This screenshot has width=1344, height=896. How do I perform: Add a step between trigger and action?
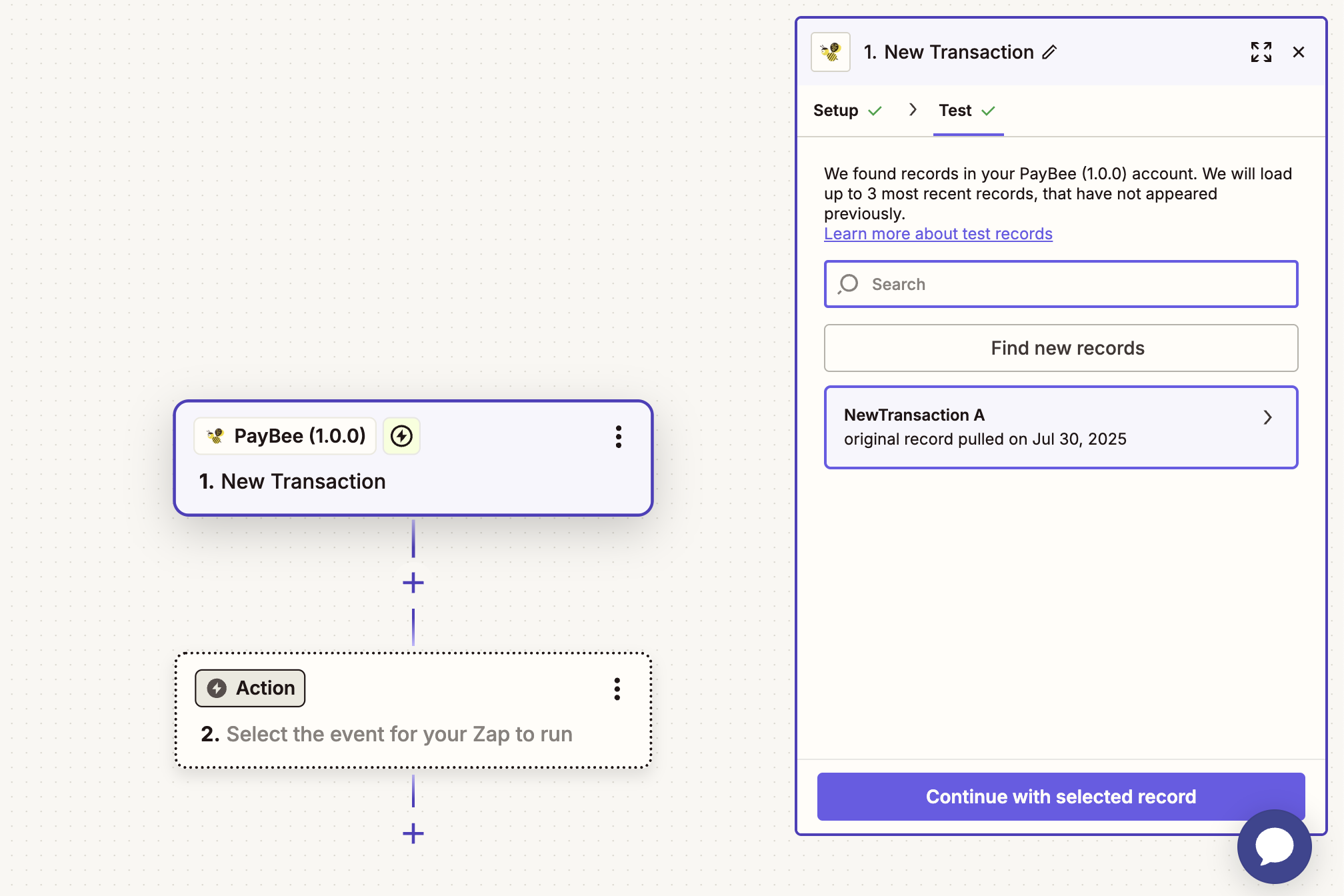pyautogui.click(x=413, y=583)
